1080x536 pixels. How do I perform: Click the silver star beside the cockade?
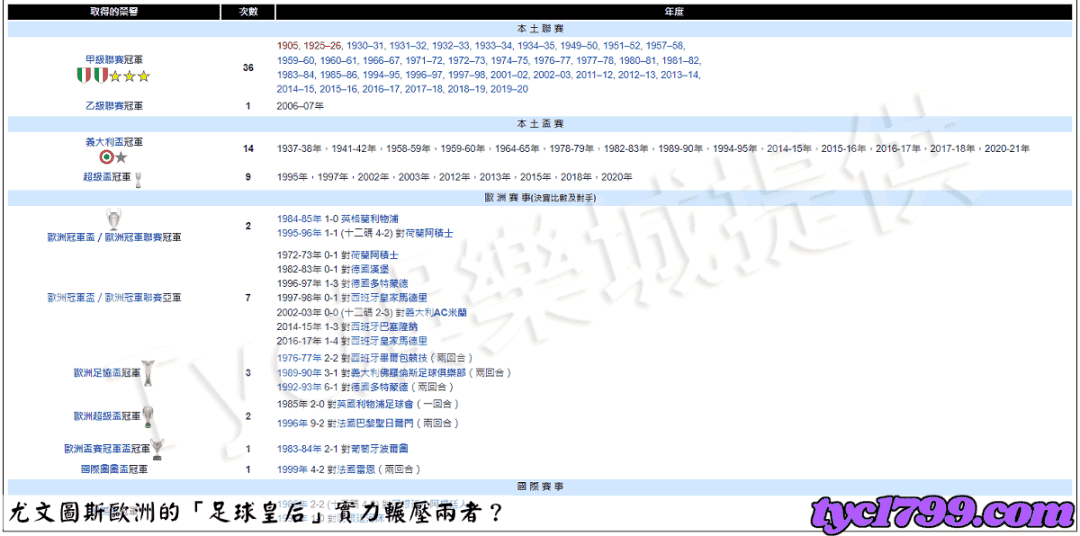122,158
